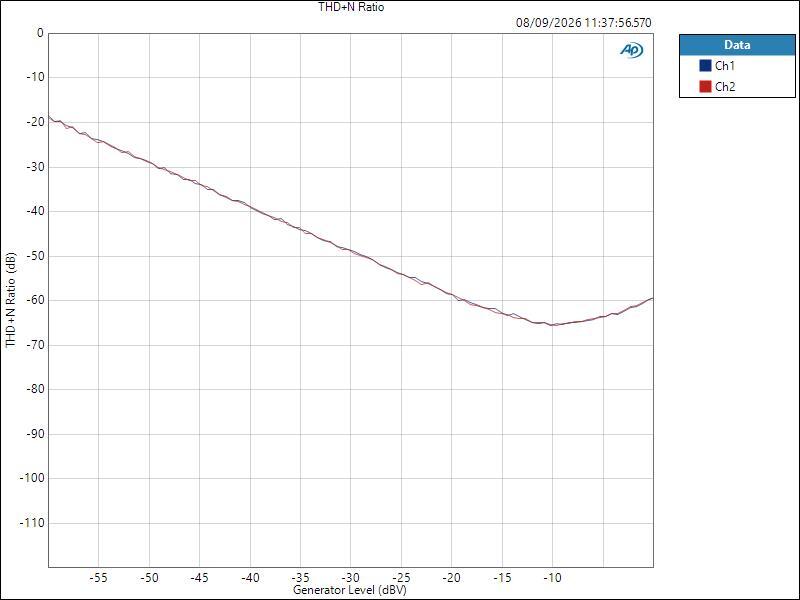Click the Generator Level (dBV) axis label
The image size is (800, 600).
click(x=349, y=590)
